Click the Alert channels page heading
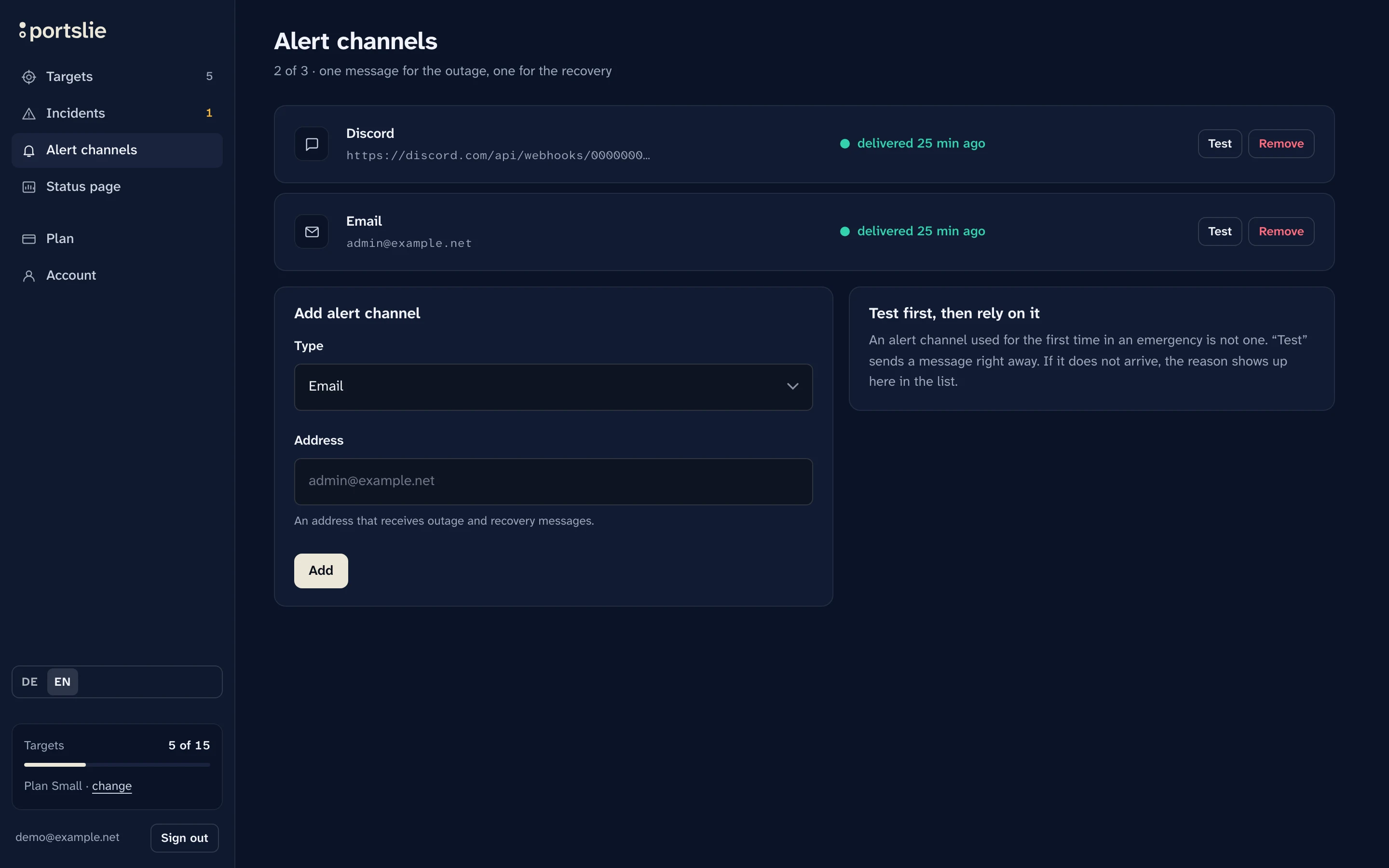The image size is (1389, 868). (356, 41)
